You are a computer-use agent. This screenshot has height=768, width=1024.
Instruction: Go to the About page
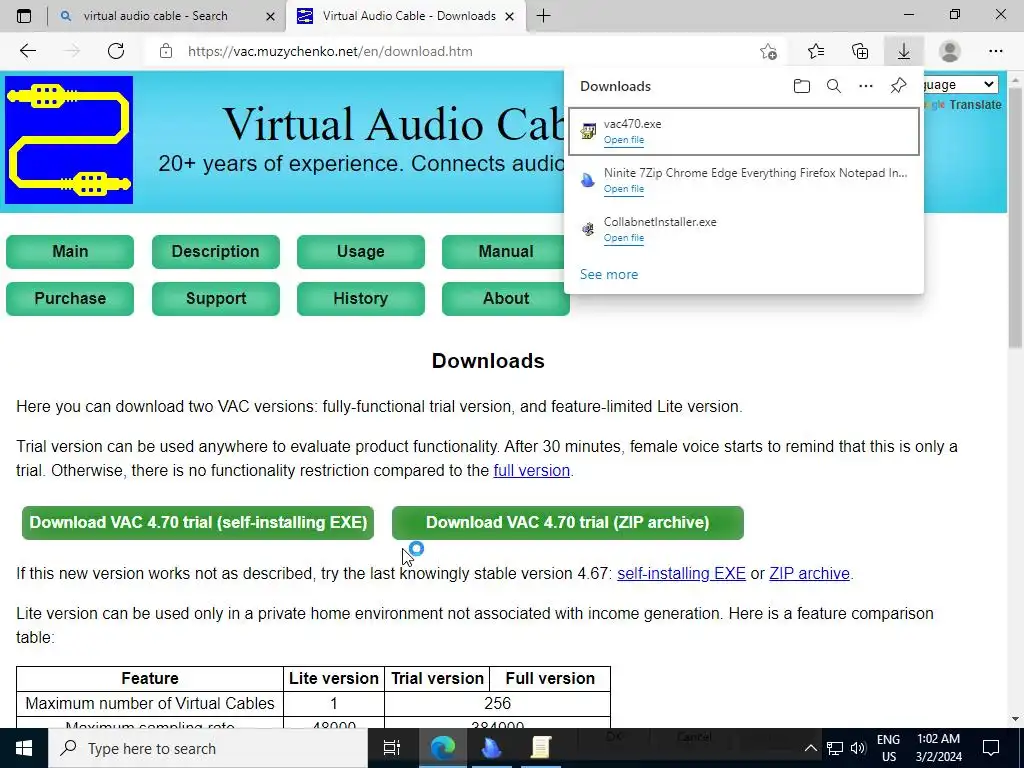pyautogui.click(x=505, y=298)
